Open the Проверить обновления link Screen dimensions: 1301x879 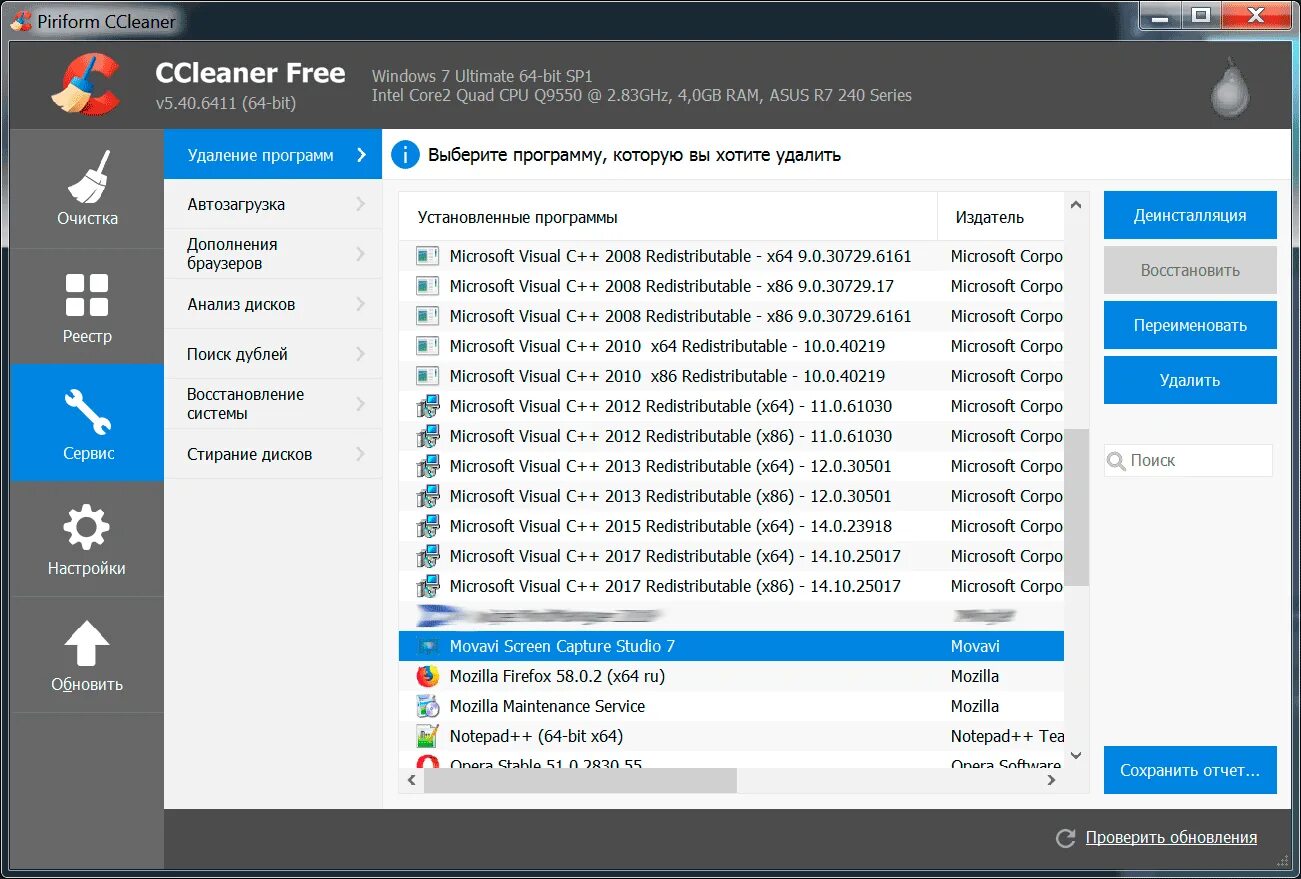(x=1171, y=838)
